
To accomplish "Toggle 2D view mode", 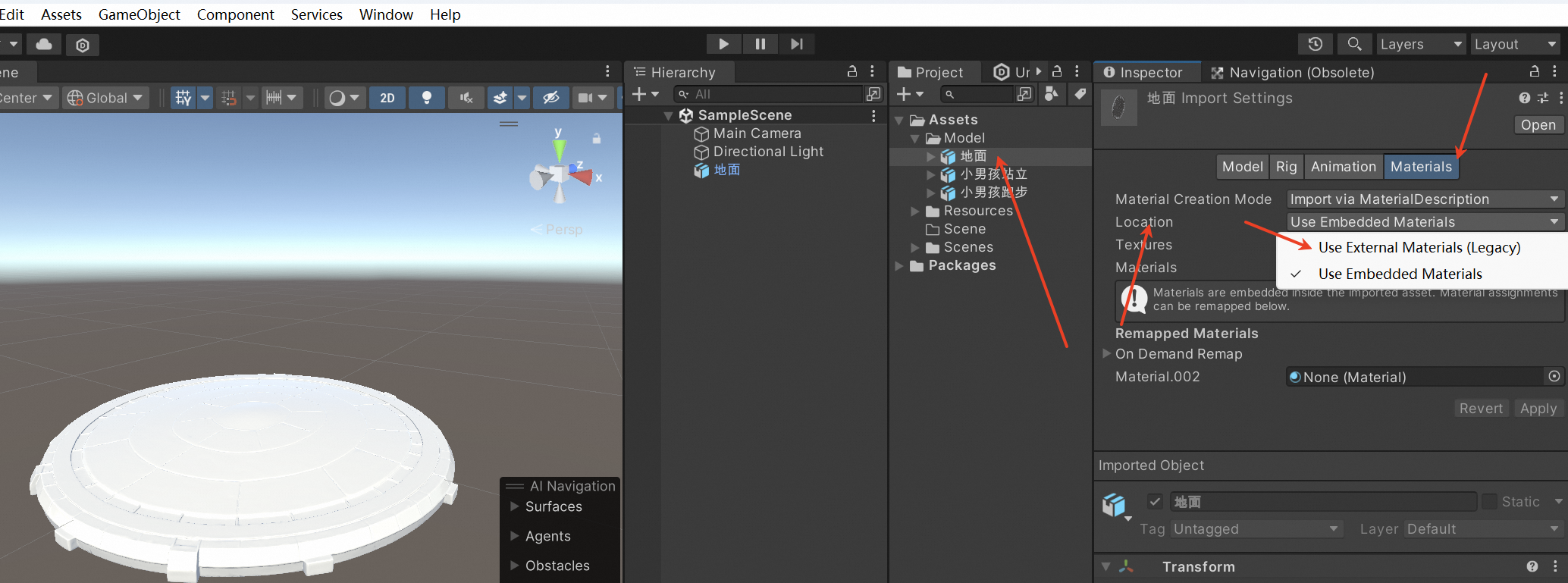I will (387, 98).
